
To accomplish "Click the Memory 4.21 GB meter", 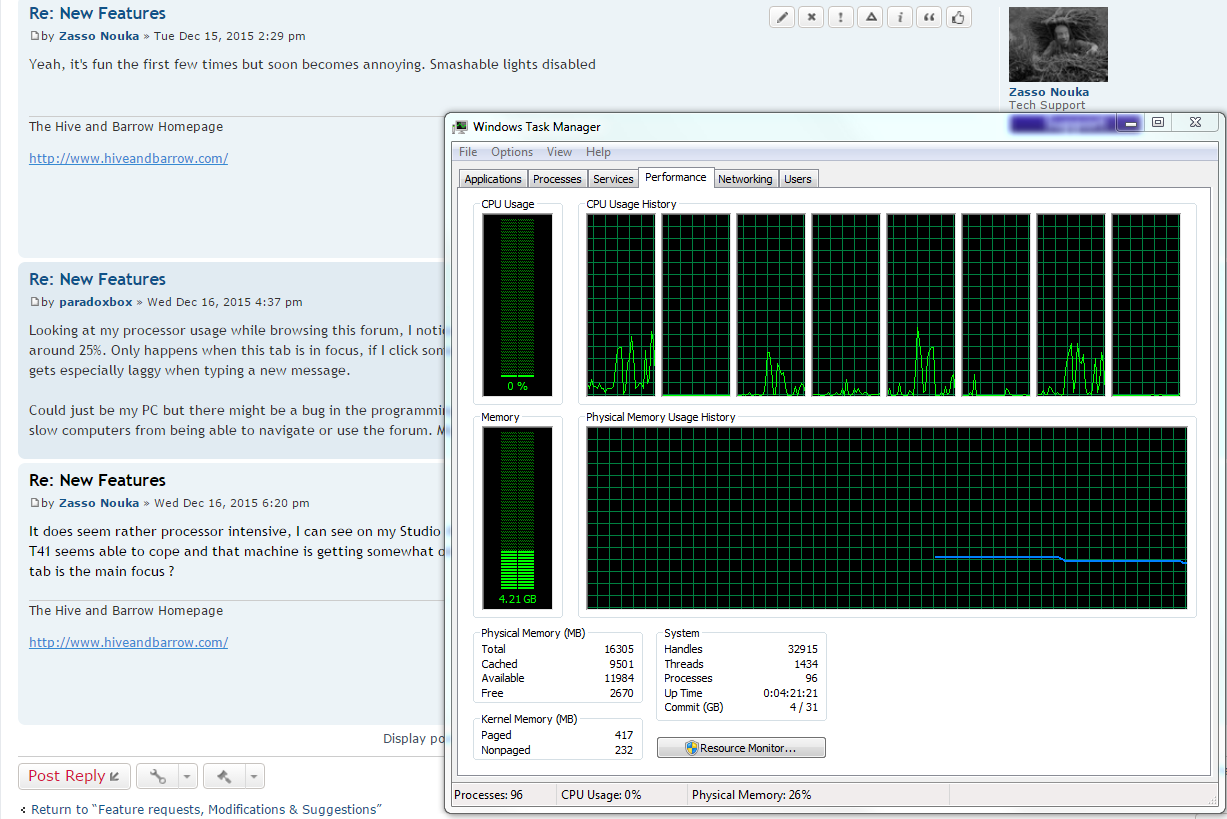I will 517,518.
